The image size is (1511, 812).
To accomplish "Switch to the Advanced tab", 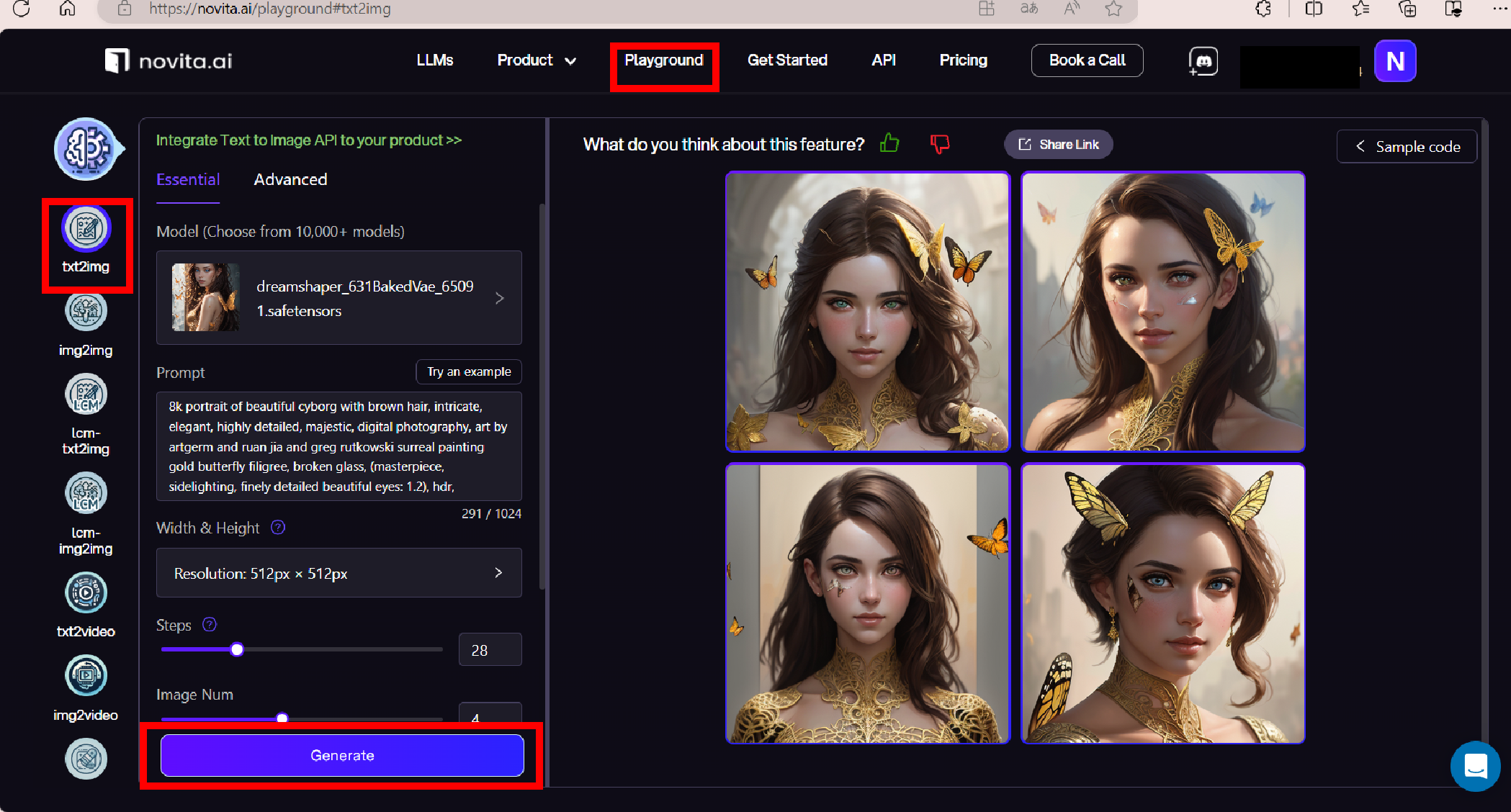I will (x=290, y=180).
